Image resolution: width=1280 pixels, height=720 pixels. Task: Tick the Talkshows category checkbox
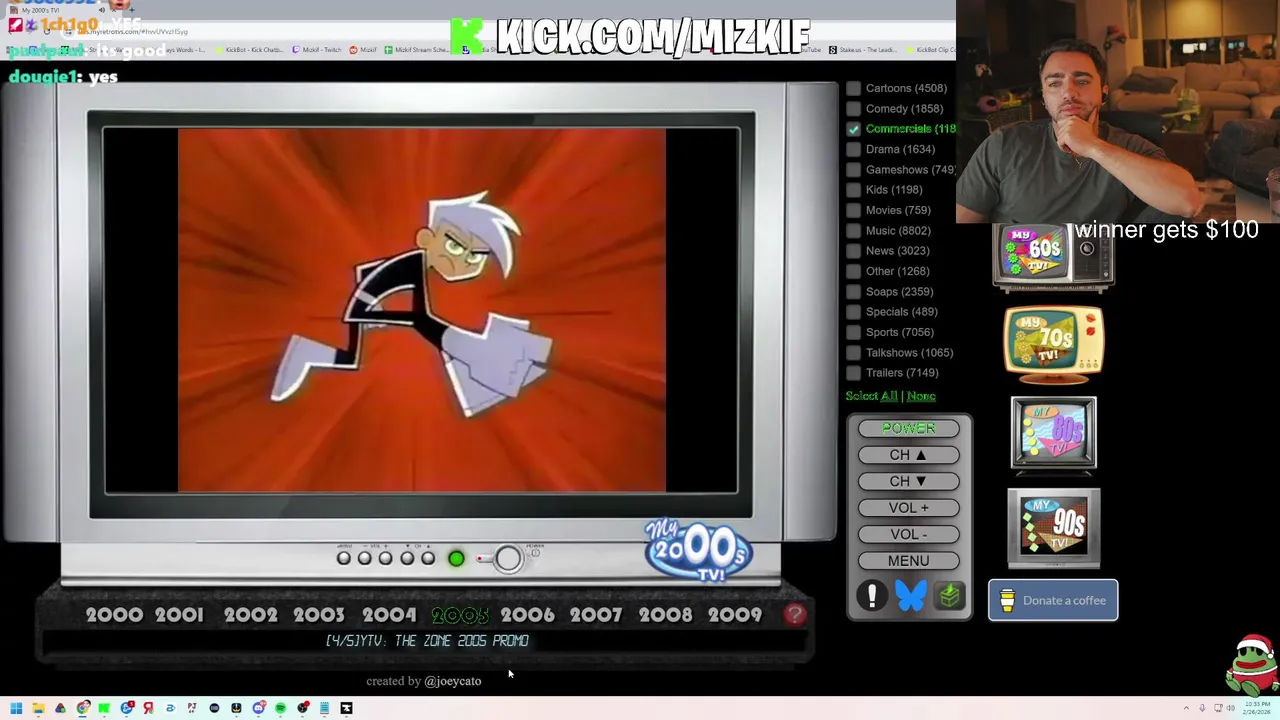pos(853,352)
